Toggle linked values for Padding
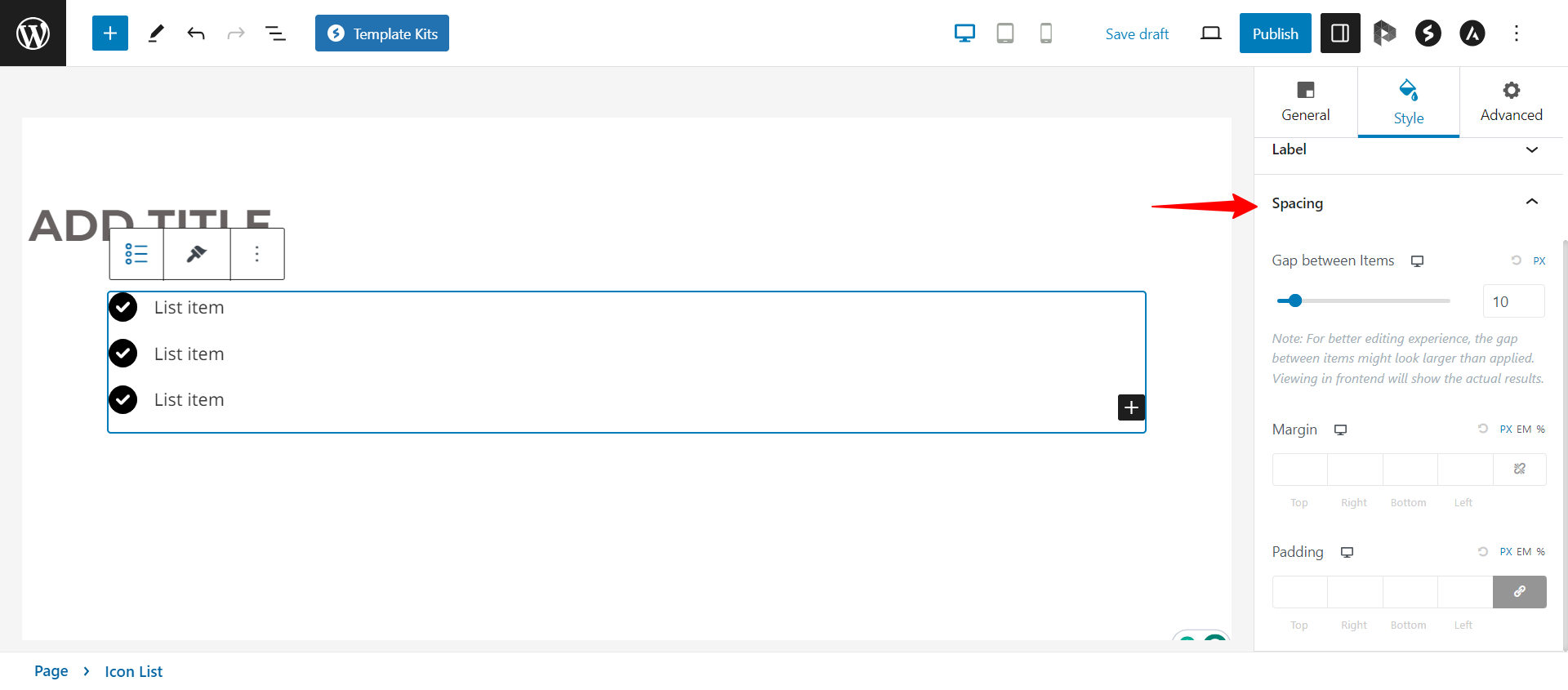 click(1519, 592)
